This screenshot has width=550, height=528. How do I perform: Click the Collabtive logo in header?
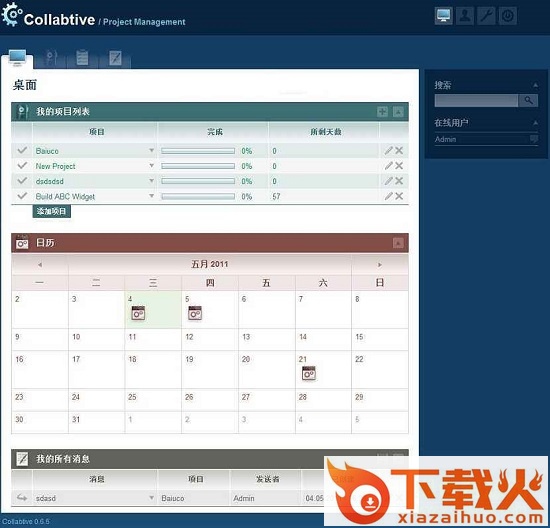[48, 16]
